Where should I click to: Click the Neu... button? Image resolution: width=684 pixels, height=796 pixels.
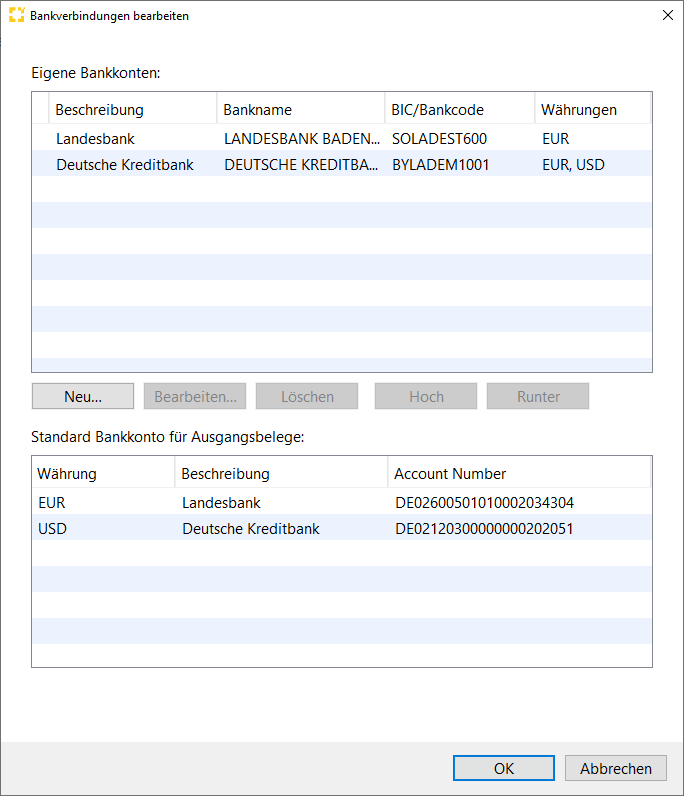(83, 396)
